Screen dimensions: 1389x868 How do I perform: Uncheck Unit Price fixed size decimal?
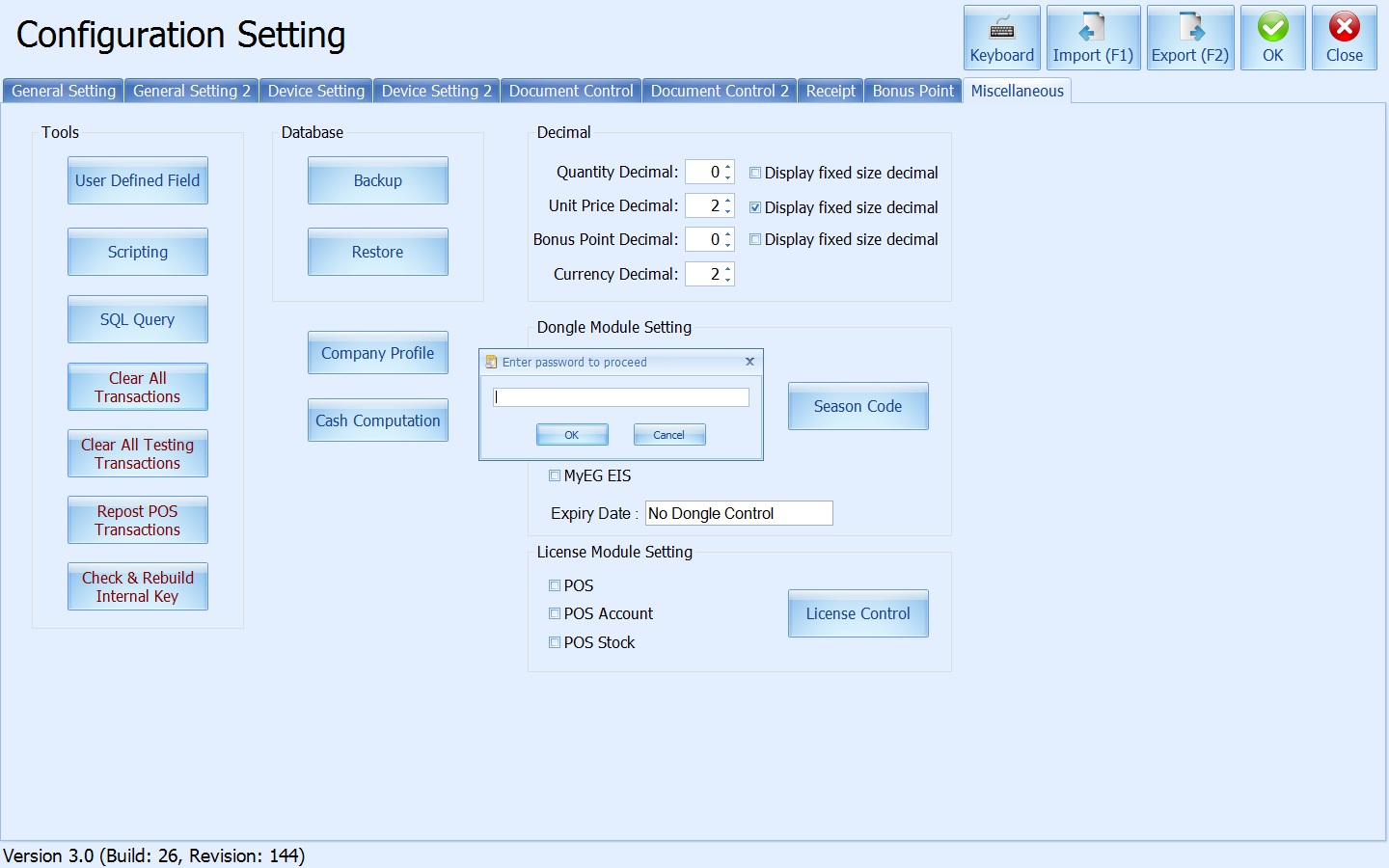point(755,207)
